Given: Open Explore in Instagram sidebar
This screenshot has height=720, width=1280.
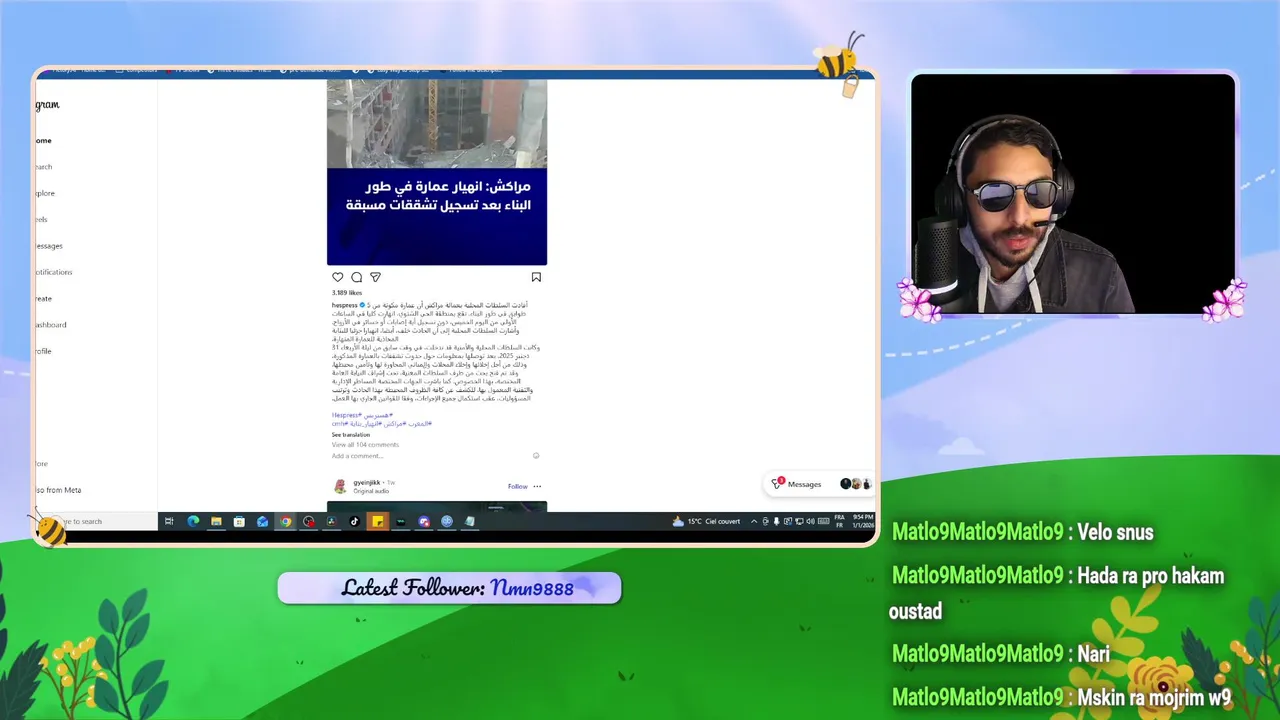Looking at the screenshot, I should coord(45,193).
